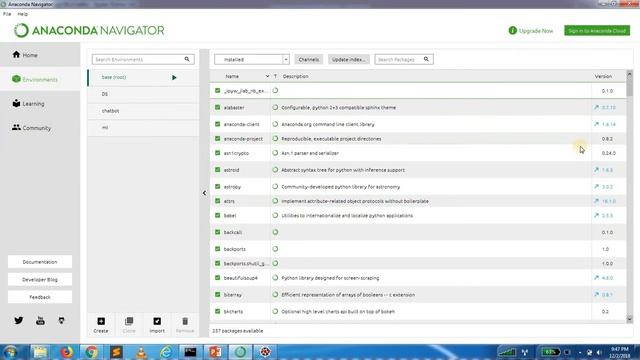The height and width of the screenshot is (360, 640).
Task: Toggle checkbox for astropy package
Action: click(218, 186)
